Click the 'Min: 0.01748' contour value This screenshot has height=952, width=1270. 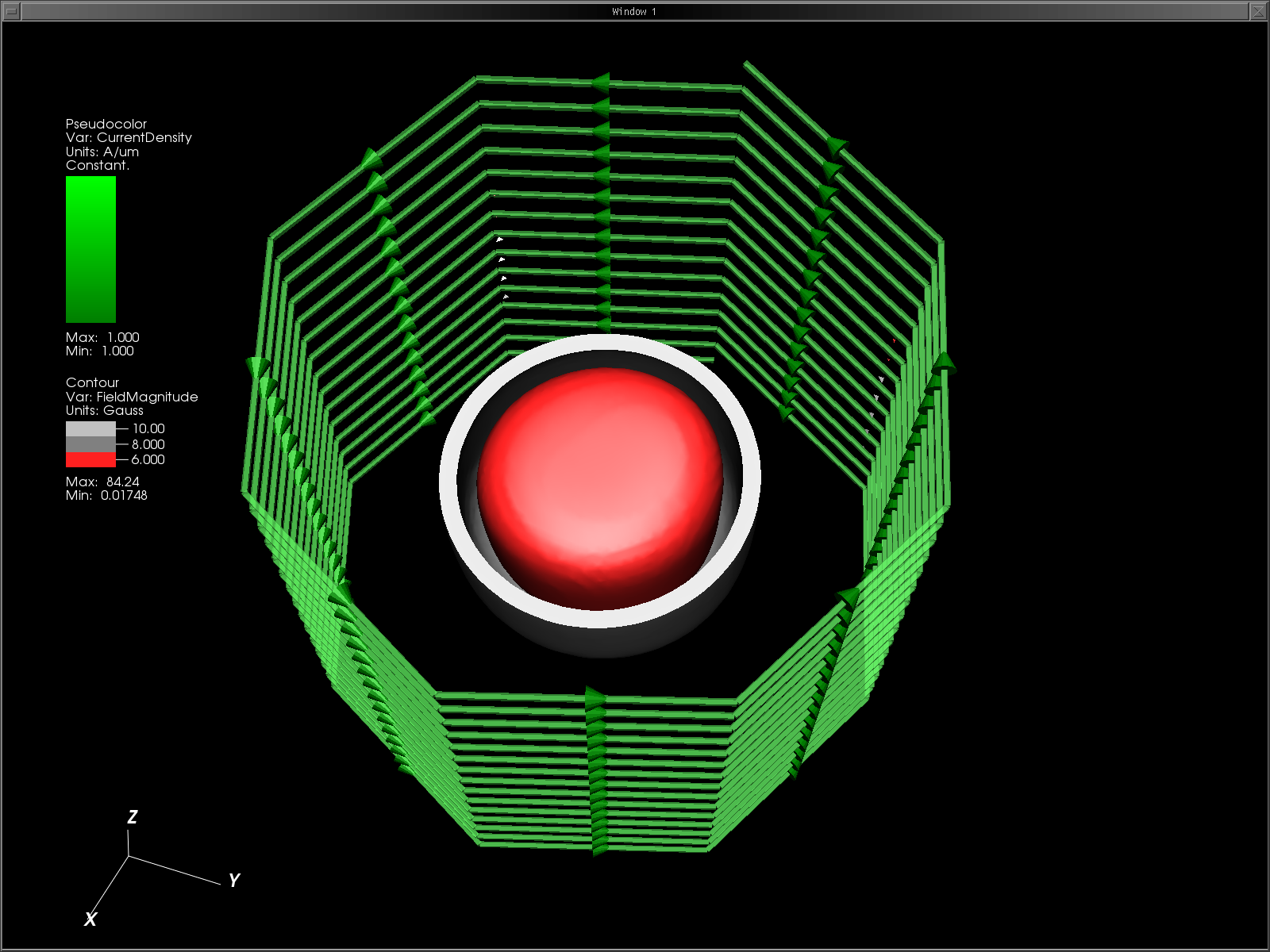point(106,495)
